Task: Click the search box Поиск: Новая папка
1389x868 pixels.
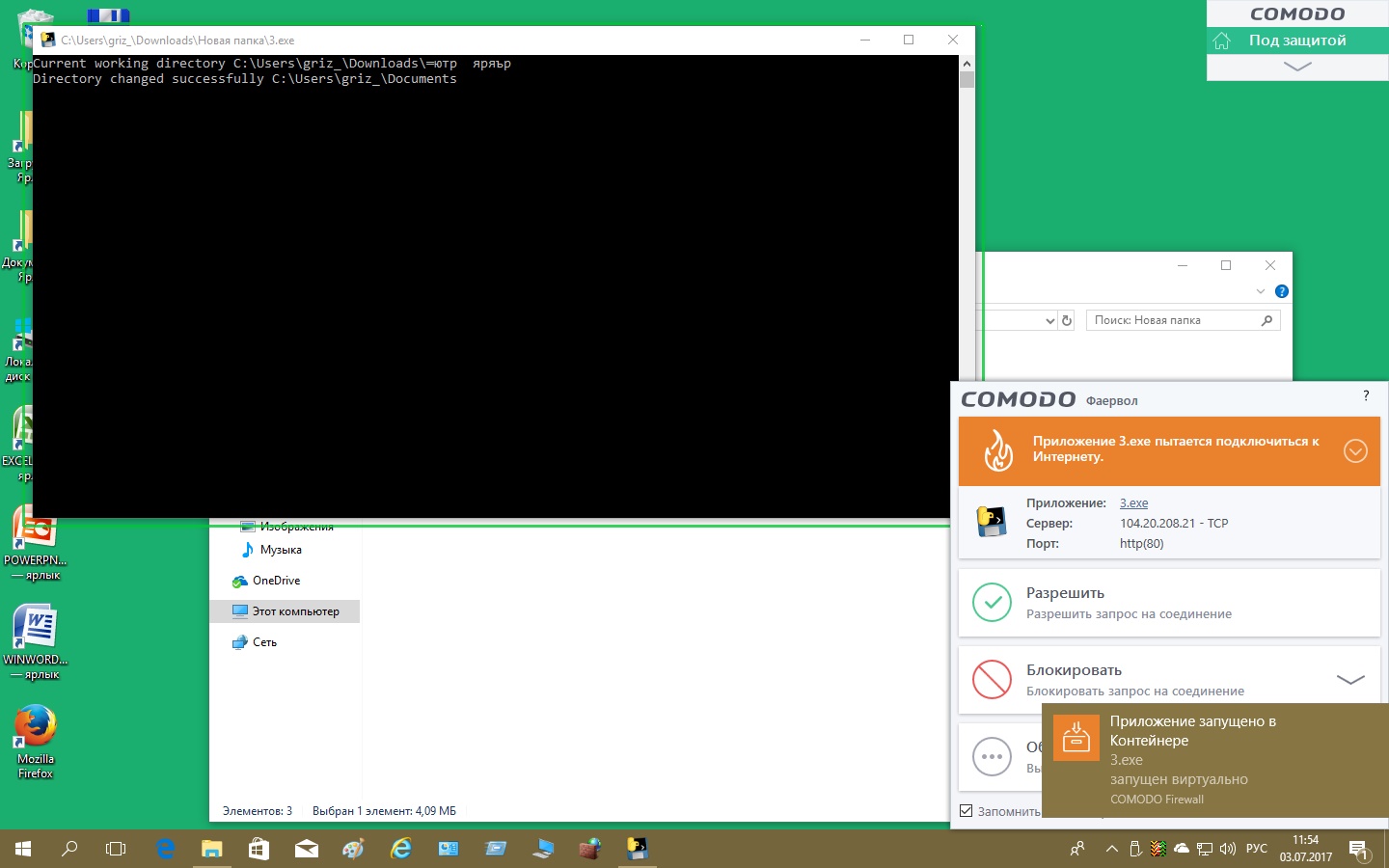Action: (1183, 320)
